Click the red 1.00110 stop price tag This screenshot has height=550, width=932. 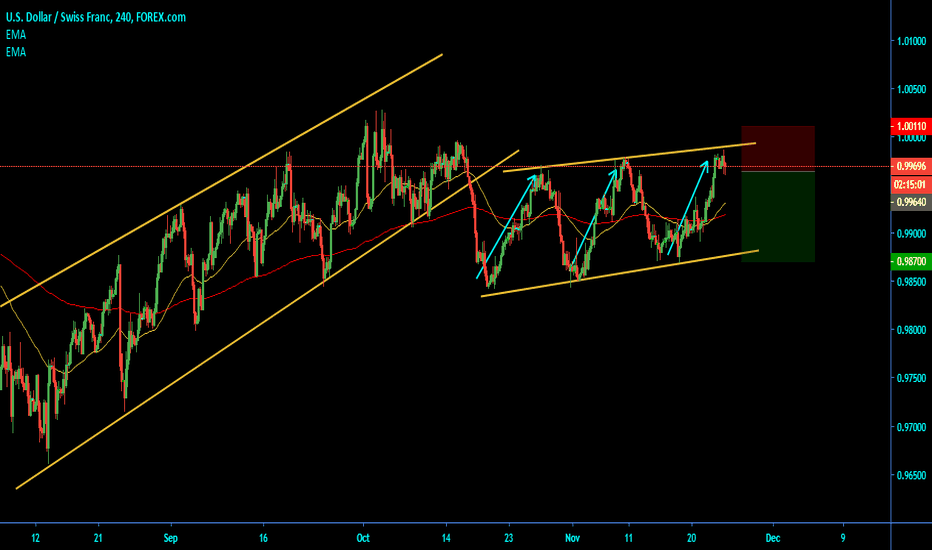[909, 127]
